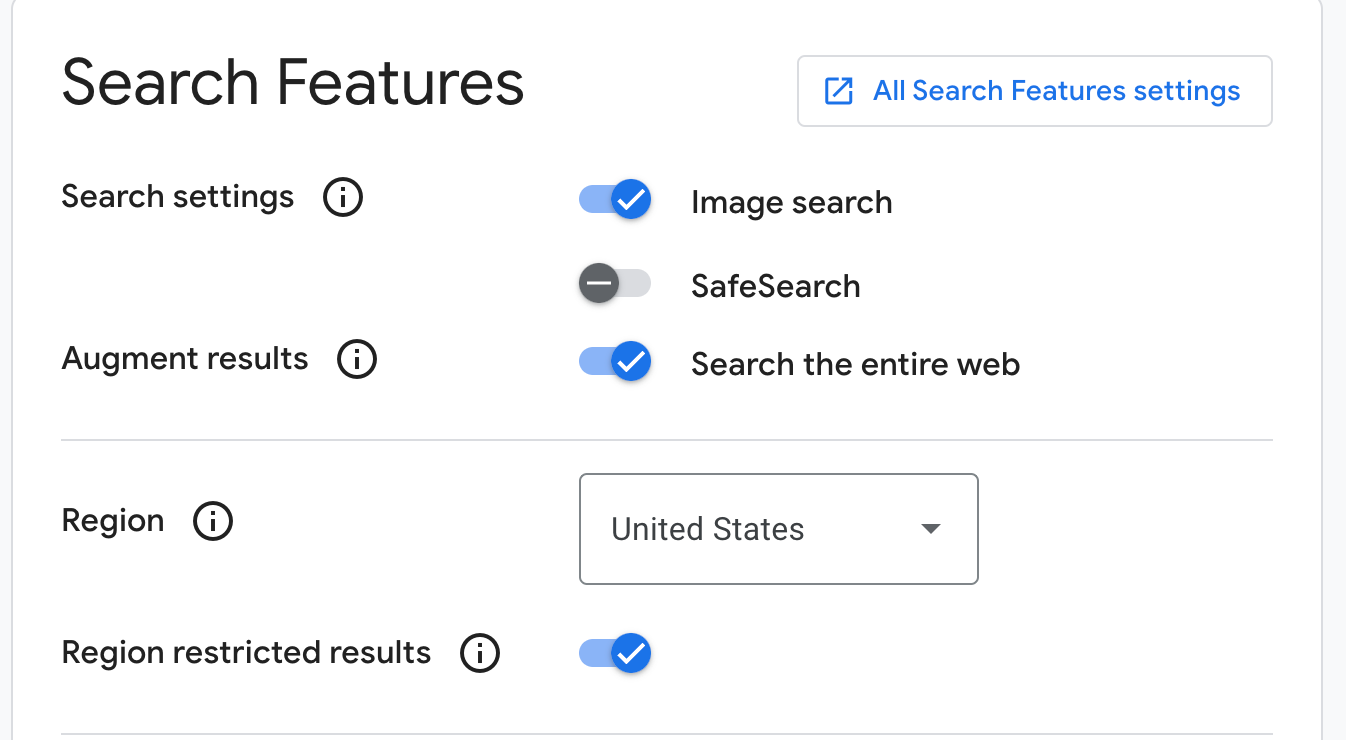Click the Region info icon
The image size is (1346, 740).
(213, 521)
